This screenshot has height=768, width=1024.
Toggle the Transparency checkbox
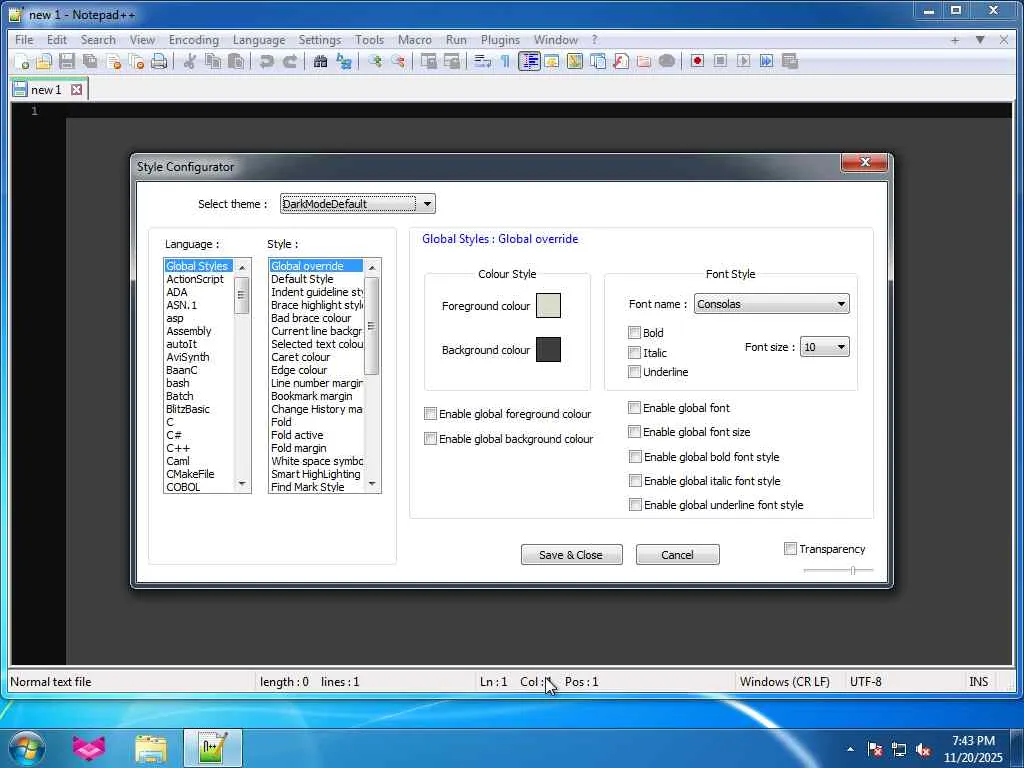coord(790,549)
